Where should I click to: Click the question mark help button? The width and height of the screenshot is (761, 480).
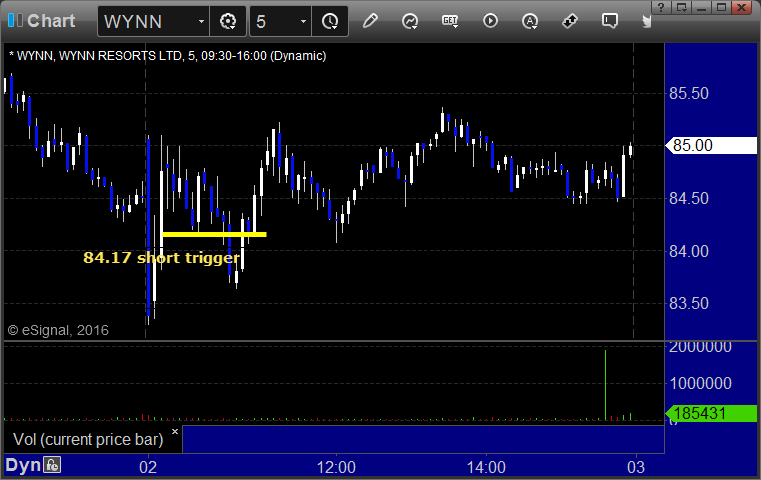click(x=661, y=7)
